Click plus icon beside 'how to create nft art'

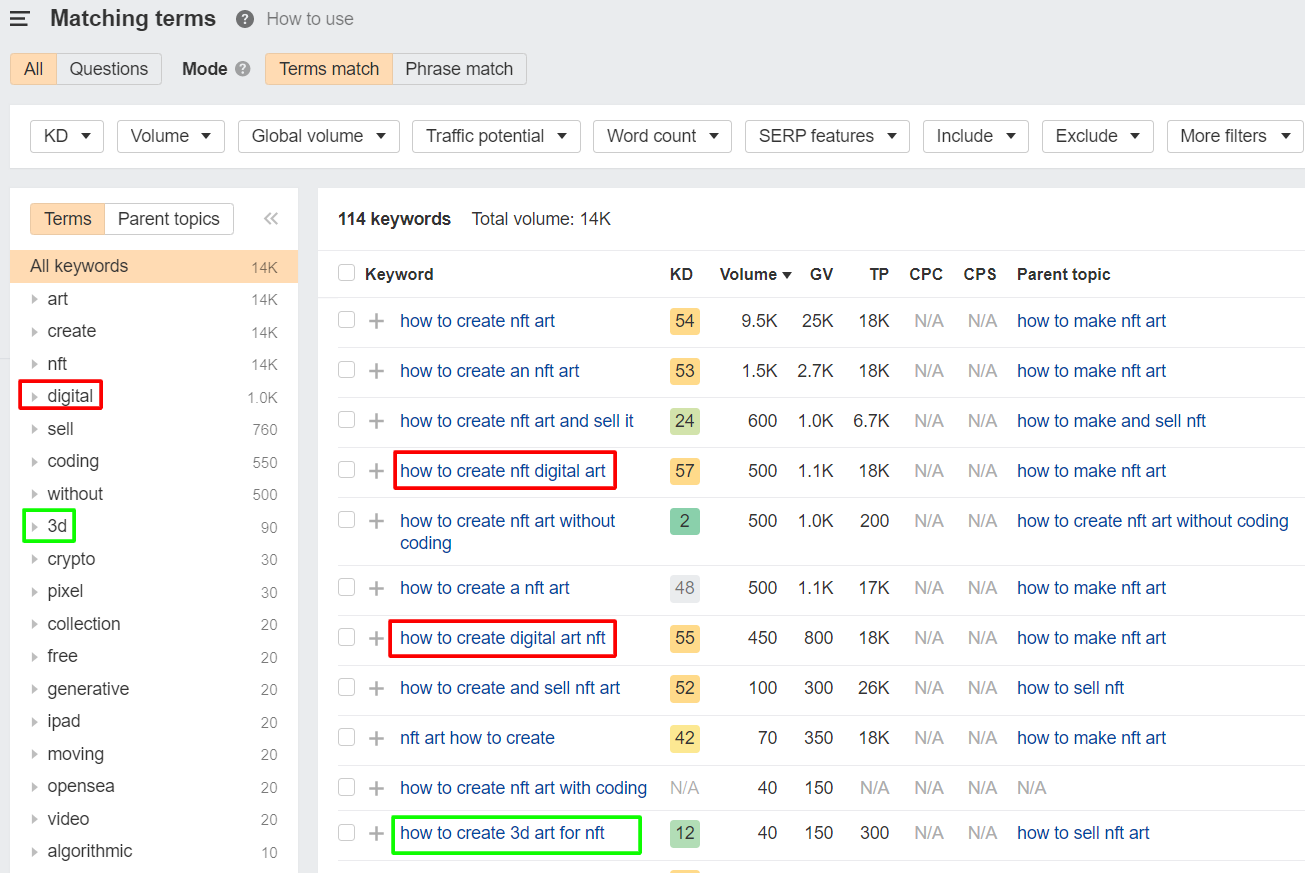pyautogui.click(x=377, y=321)
